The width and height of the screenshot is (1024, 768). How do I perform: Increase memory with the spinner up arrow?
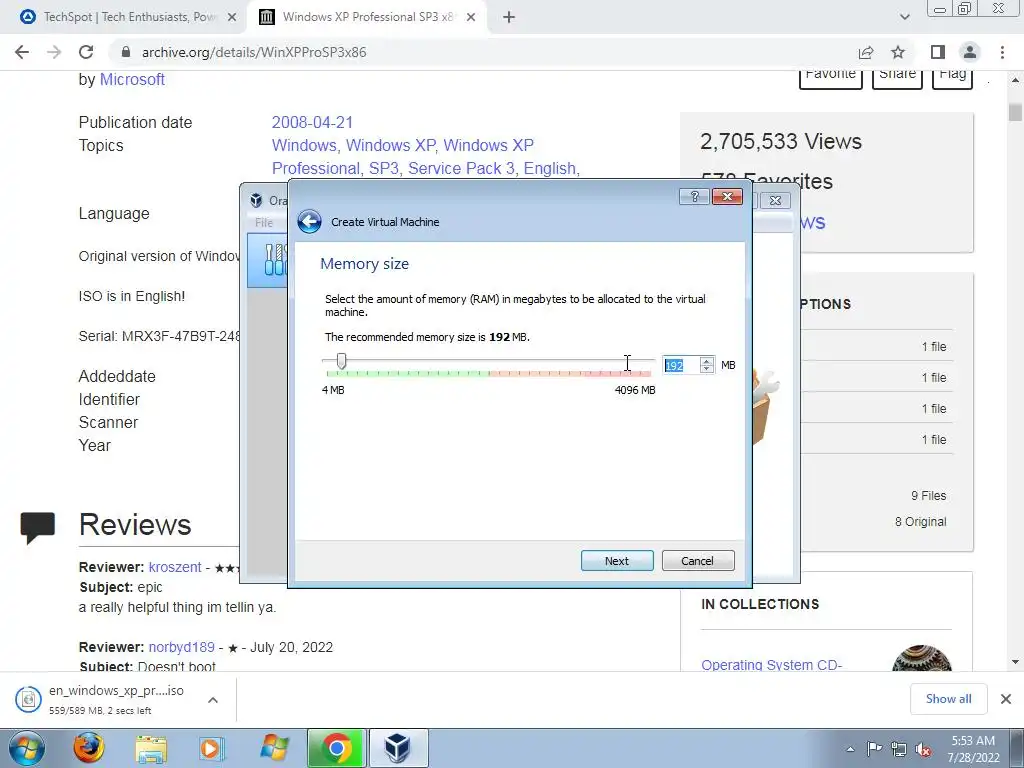707,360
